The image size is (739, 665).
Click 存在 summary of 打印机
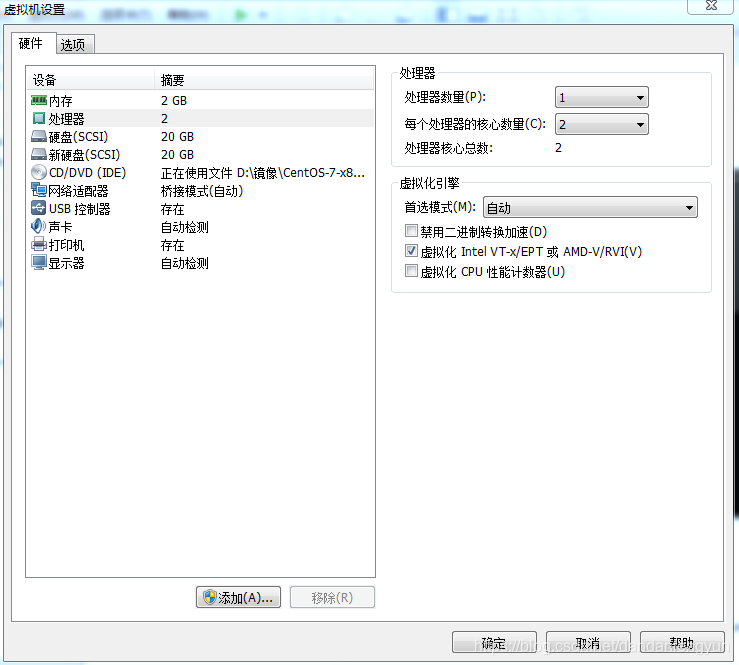172,245
